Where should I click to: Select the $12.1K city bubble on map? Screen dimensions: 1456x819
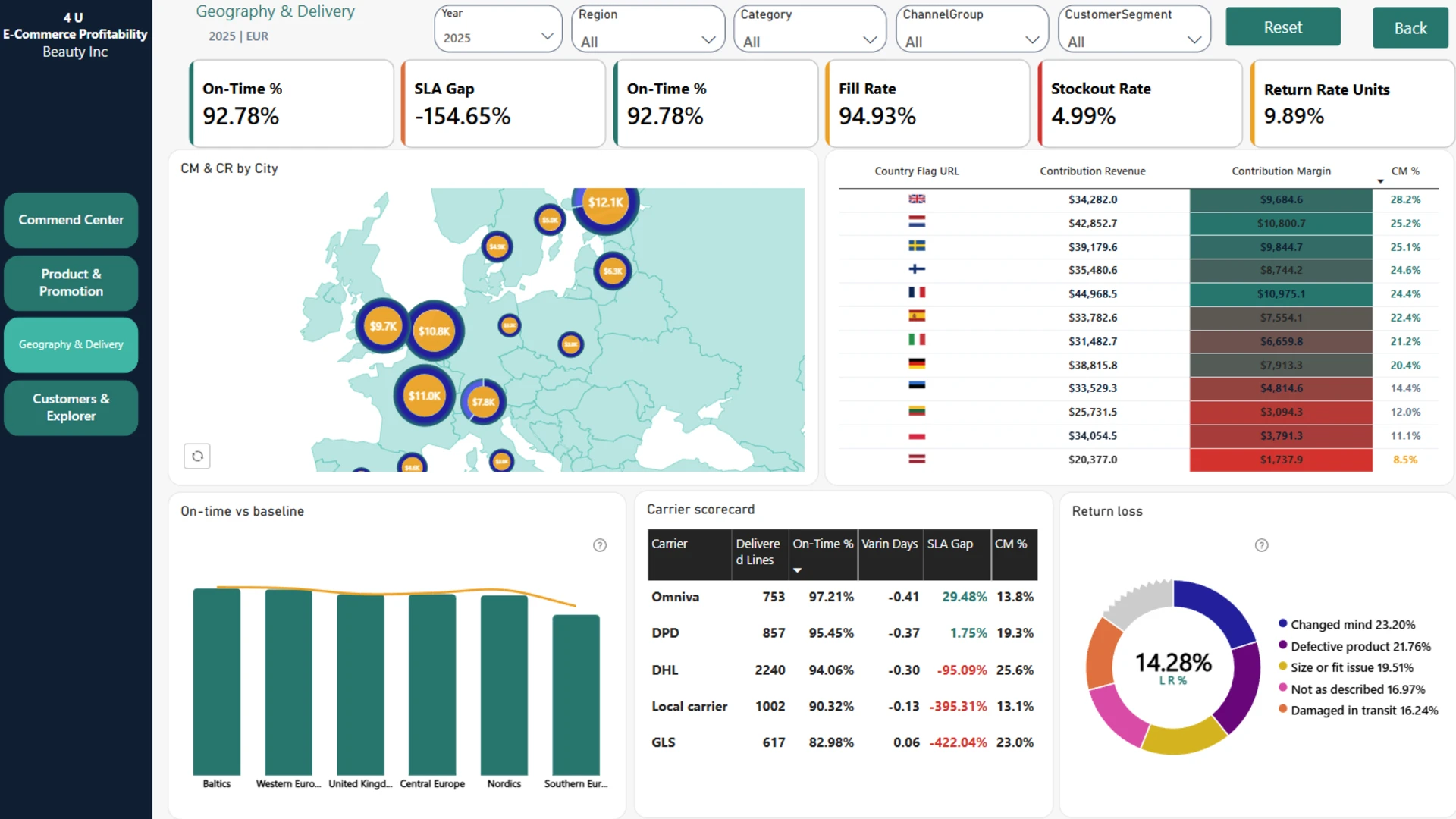605,203
